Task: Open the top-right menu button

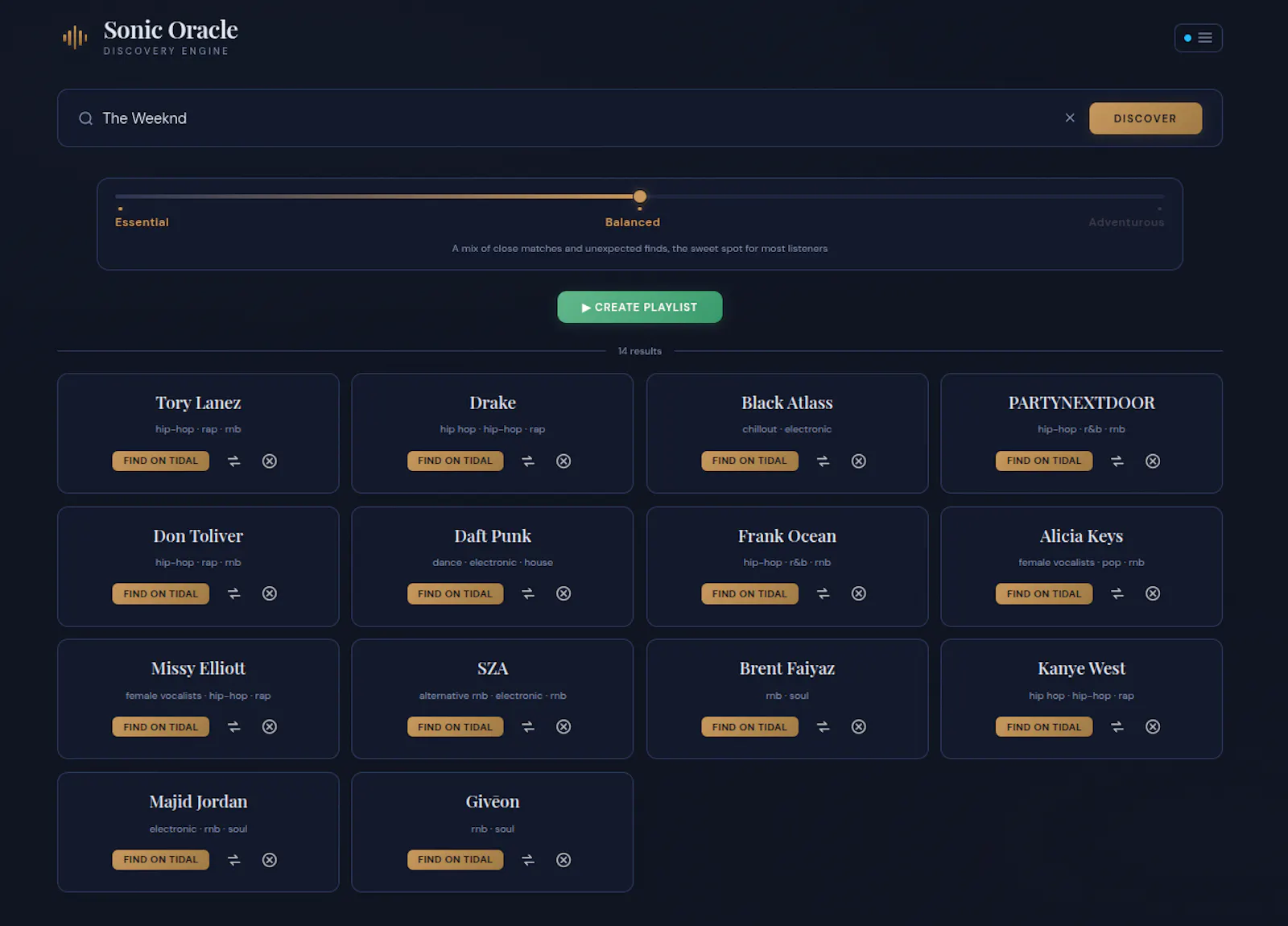Action: pos(1198,38)
